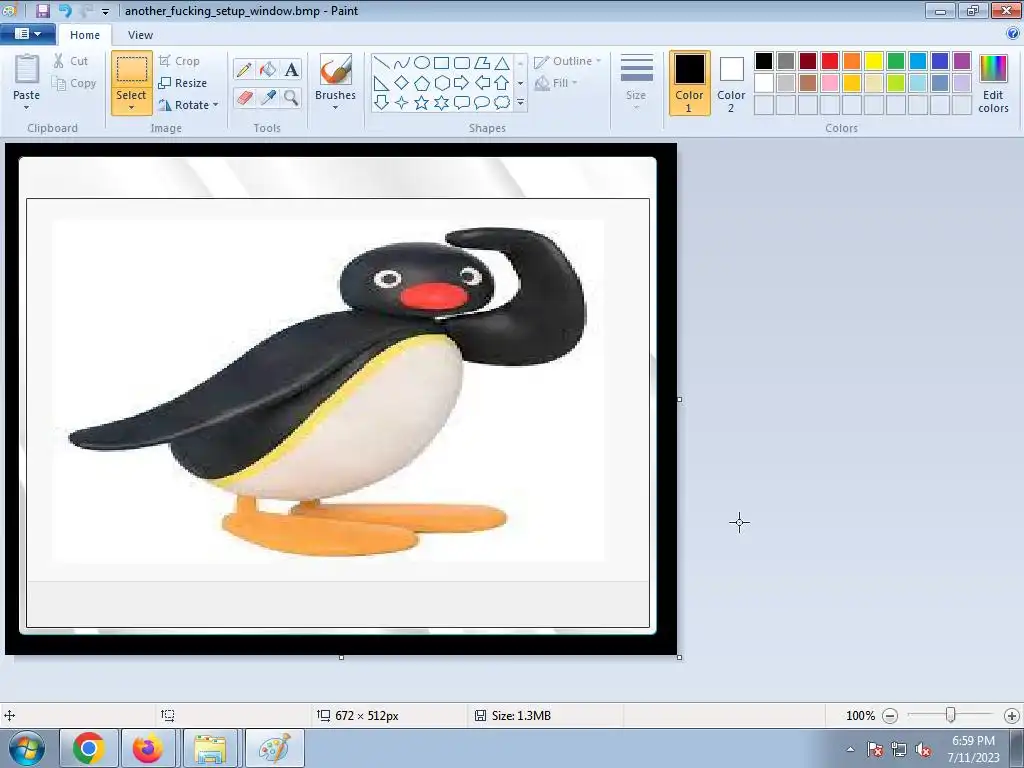Choose the Up arrow shape
The image size is (1024, 768).
coord(502,83)
